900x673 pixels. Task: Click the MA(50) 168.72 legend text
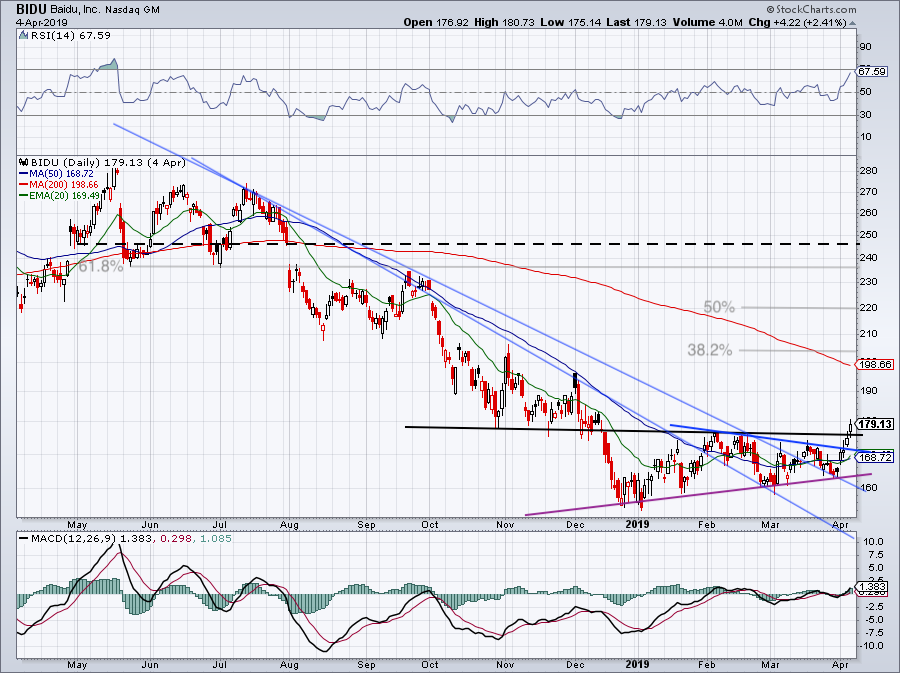click(61, 174)
